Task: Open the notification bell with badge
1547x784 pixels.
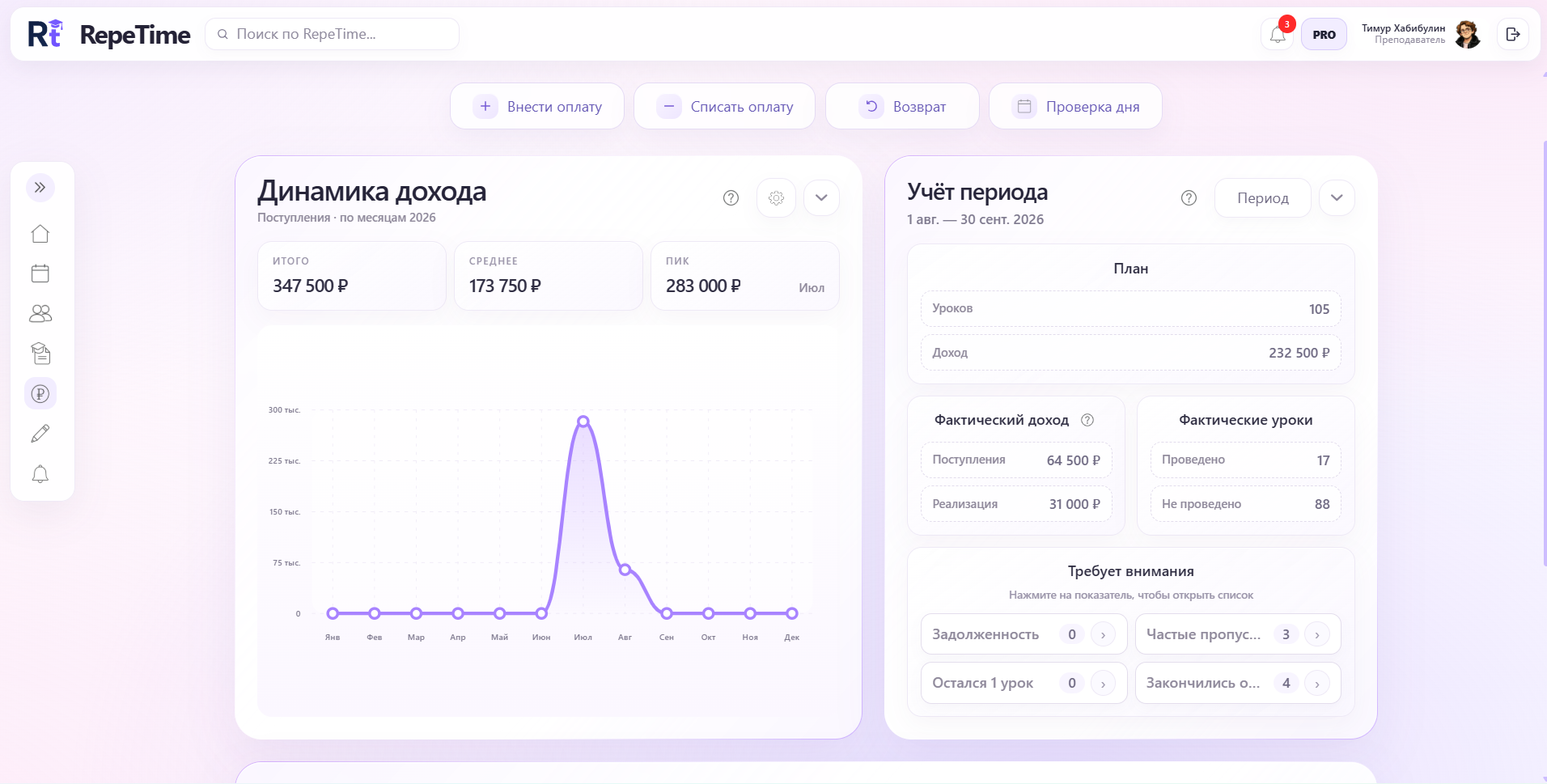Action: pos(1278,34)
